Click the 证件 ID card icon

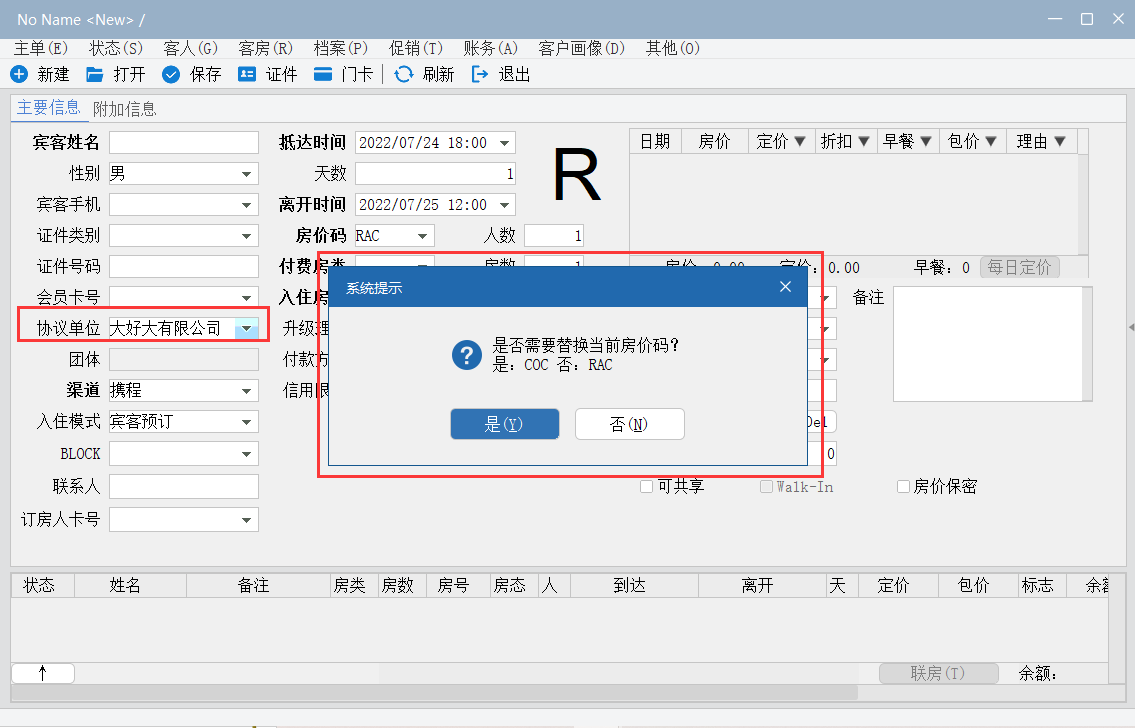pyautogui.click(x=247, y=74)
